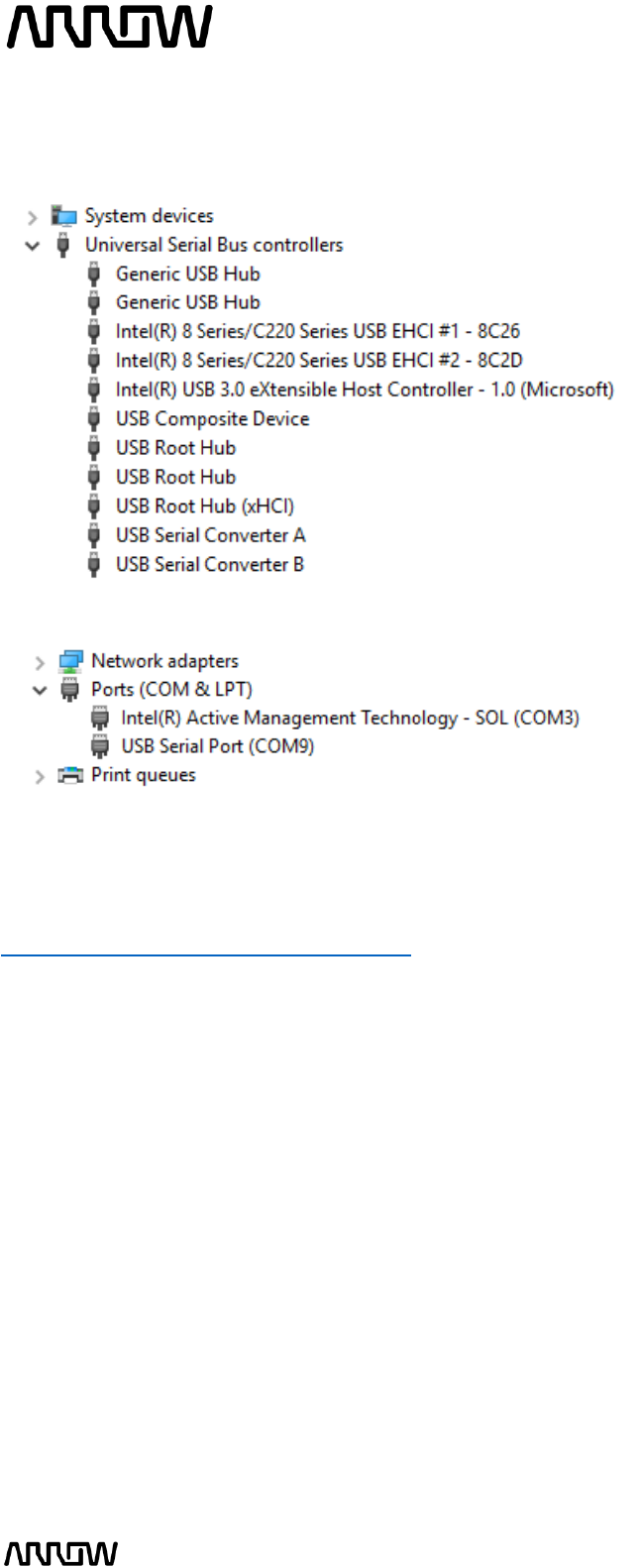Select Intel USB EHCI #1 - 8C26
Screen dimensions: 640x1568
[317, 331]
